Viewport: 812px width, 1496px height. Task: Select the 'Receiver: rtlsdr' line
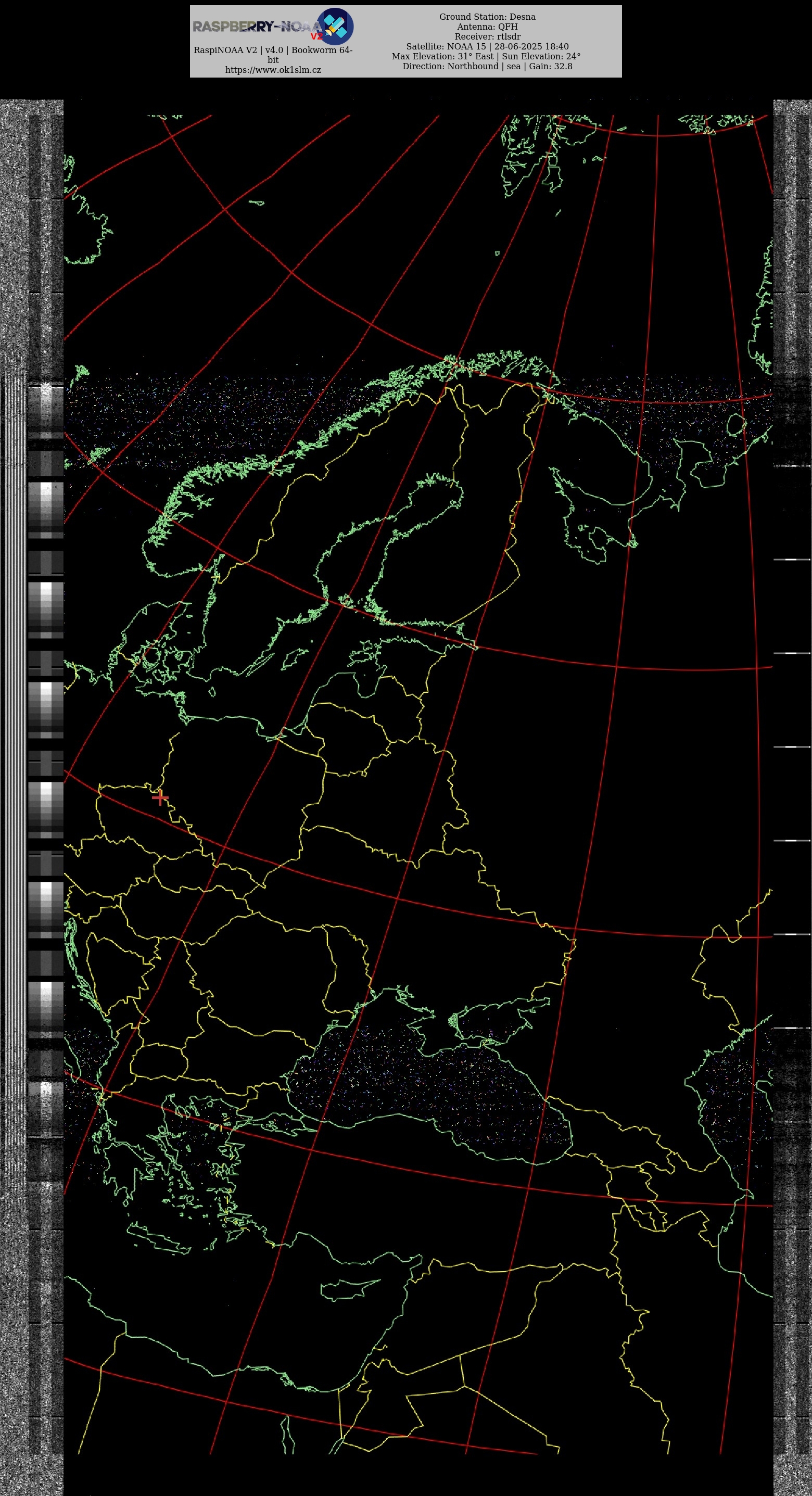click(487, 36)
